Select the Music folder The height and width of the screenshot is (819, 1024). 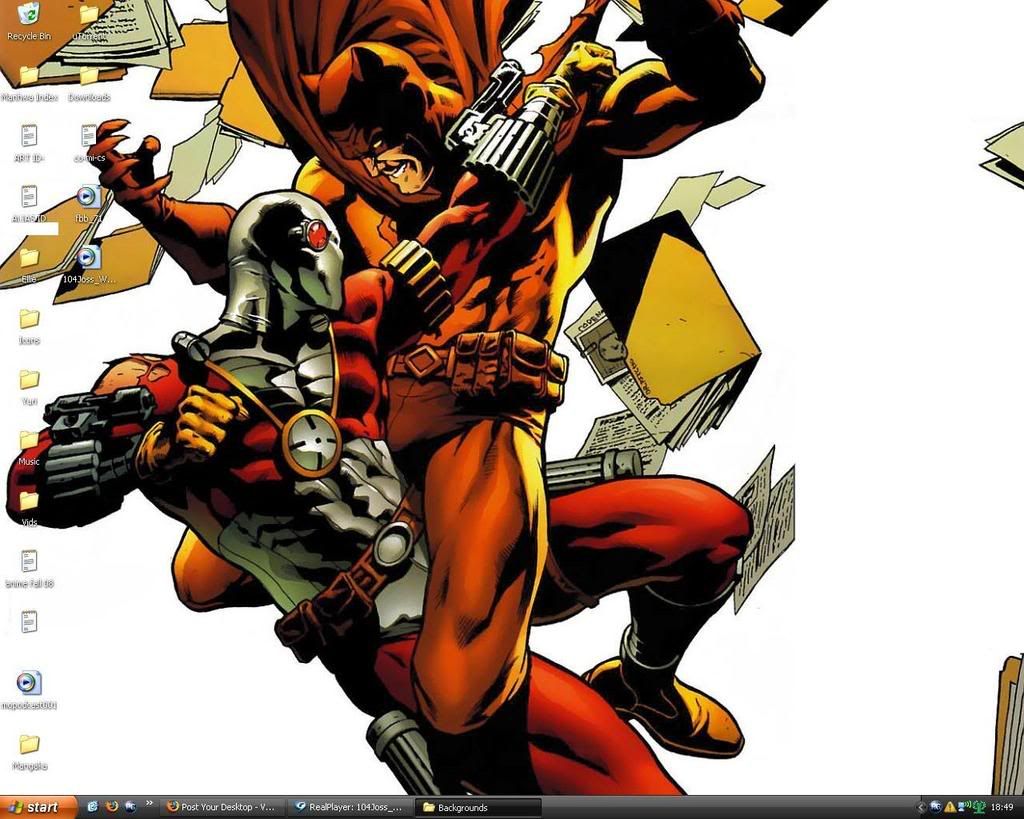click(29, 441)
